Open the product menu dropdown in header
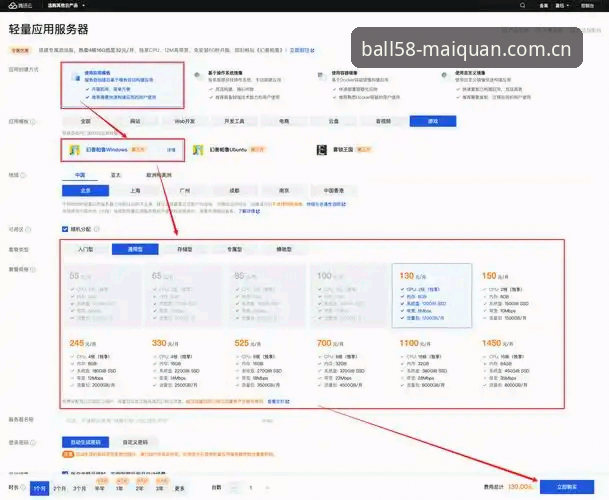This screenshot has height=500, width=609. 66,5
